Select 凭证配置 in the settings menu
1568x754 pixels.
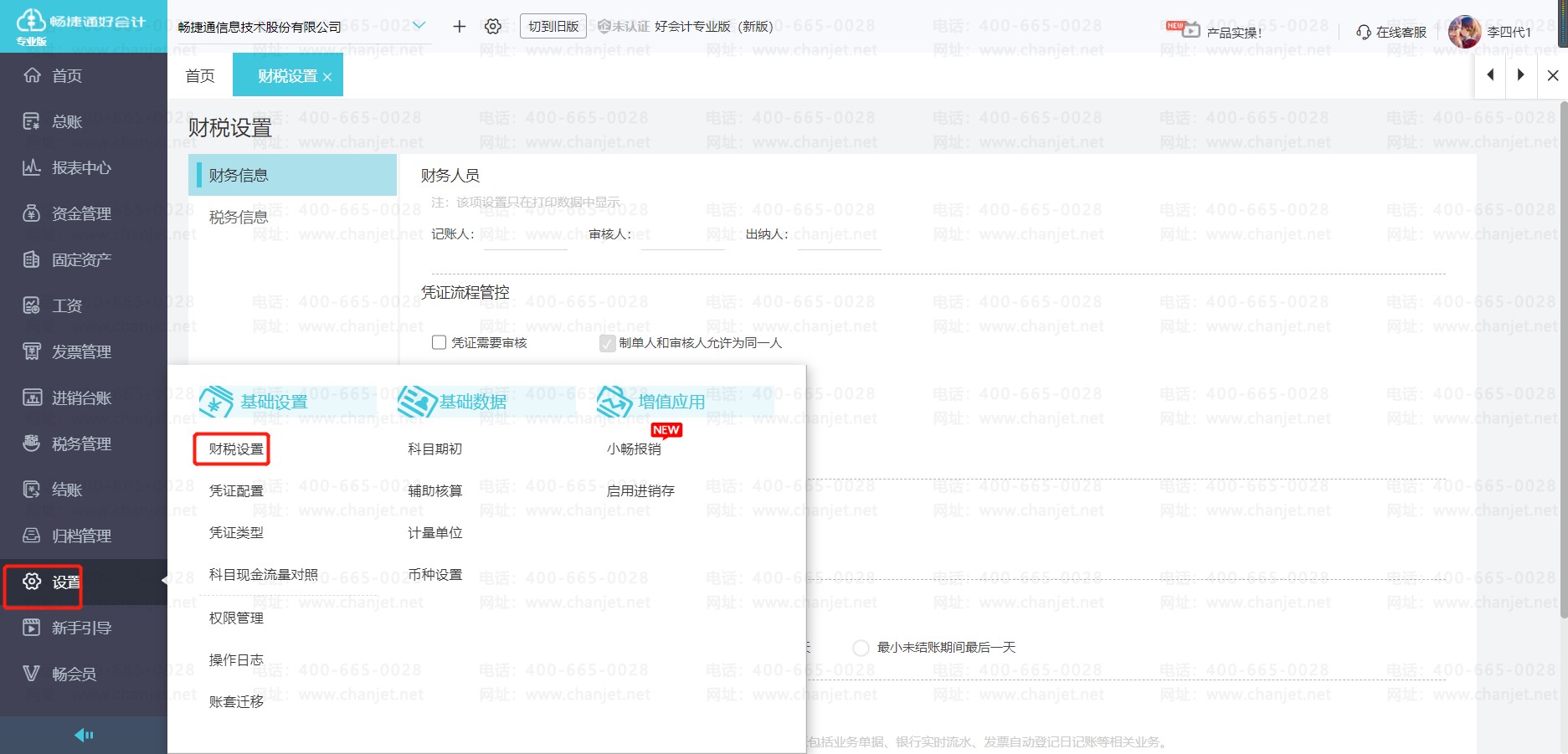(236, 490)
